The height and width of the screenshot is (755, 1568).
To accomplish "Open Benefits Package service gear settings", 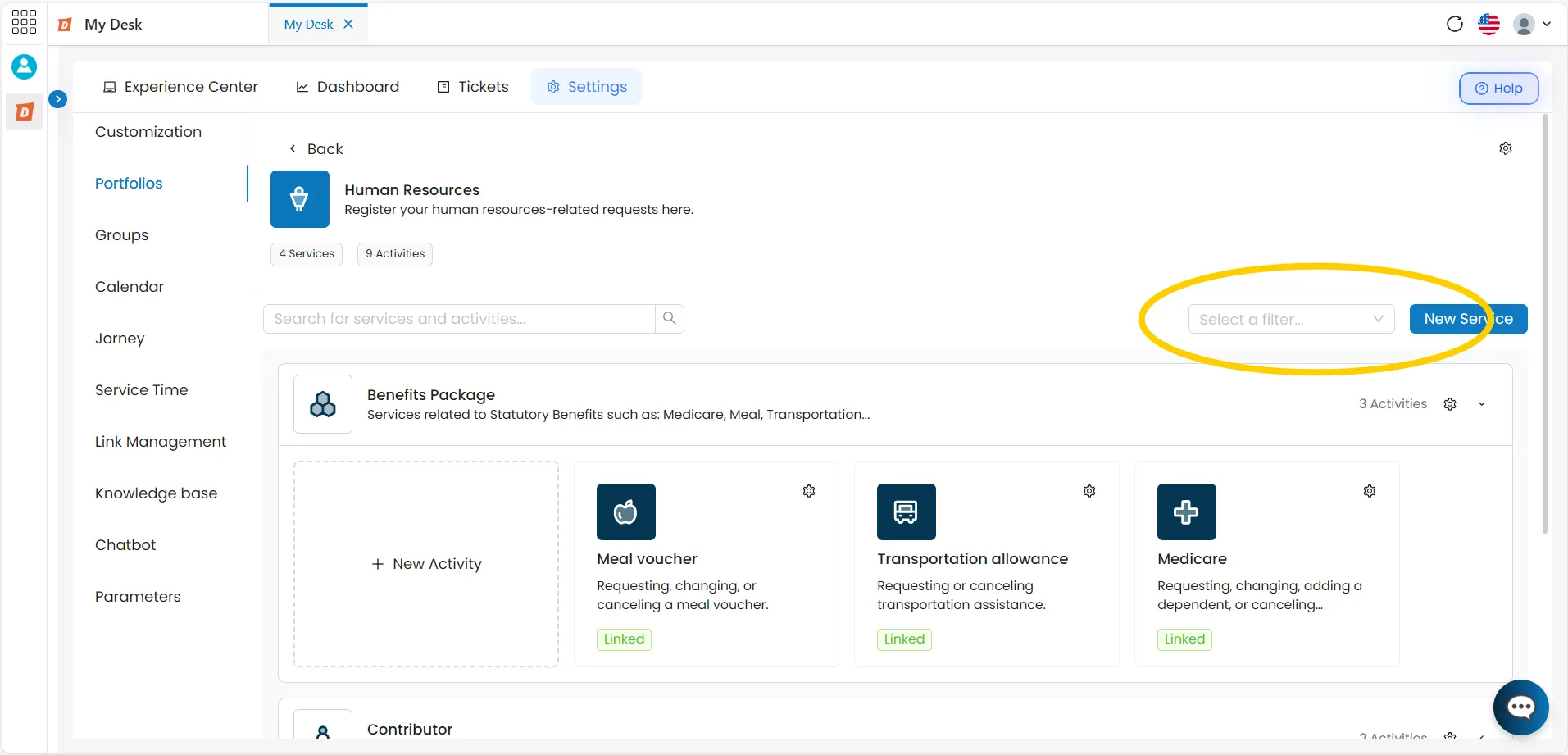I will click(x=1450, y=404).
